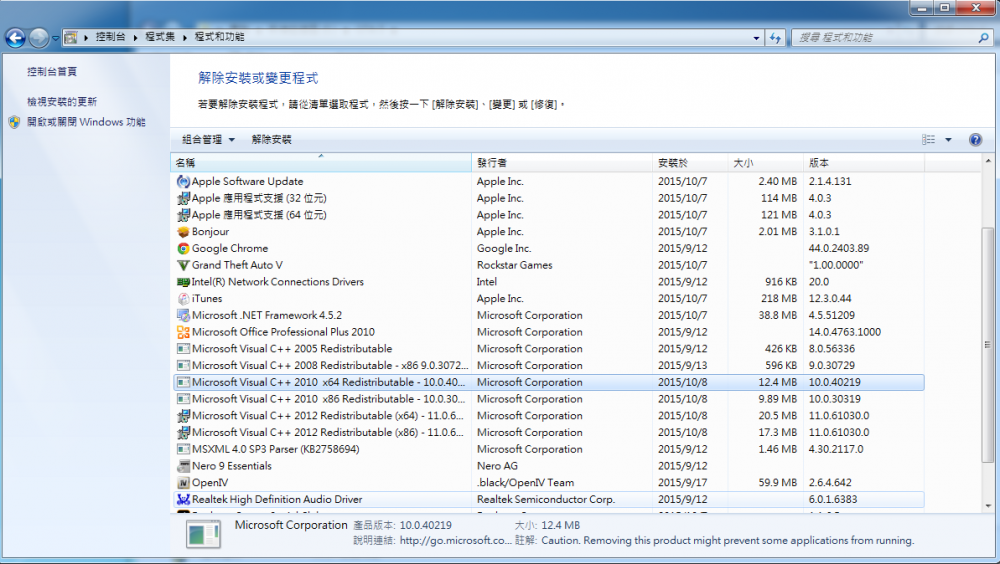Click Rockstar Games publisher cell
The image size is (1000, 564).
(x=515, y=265)
